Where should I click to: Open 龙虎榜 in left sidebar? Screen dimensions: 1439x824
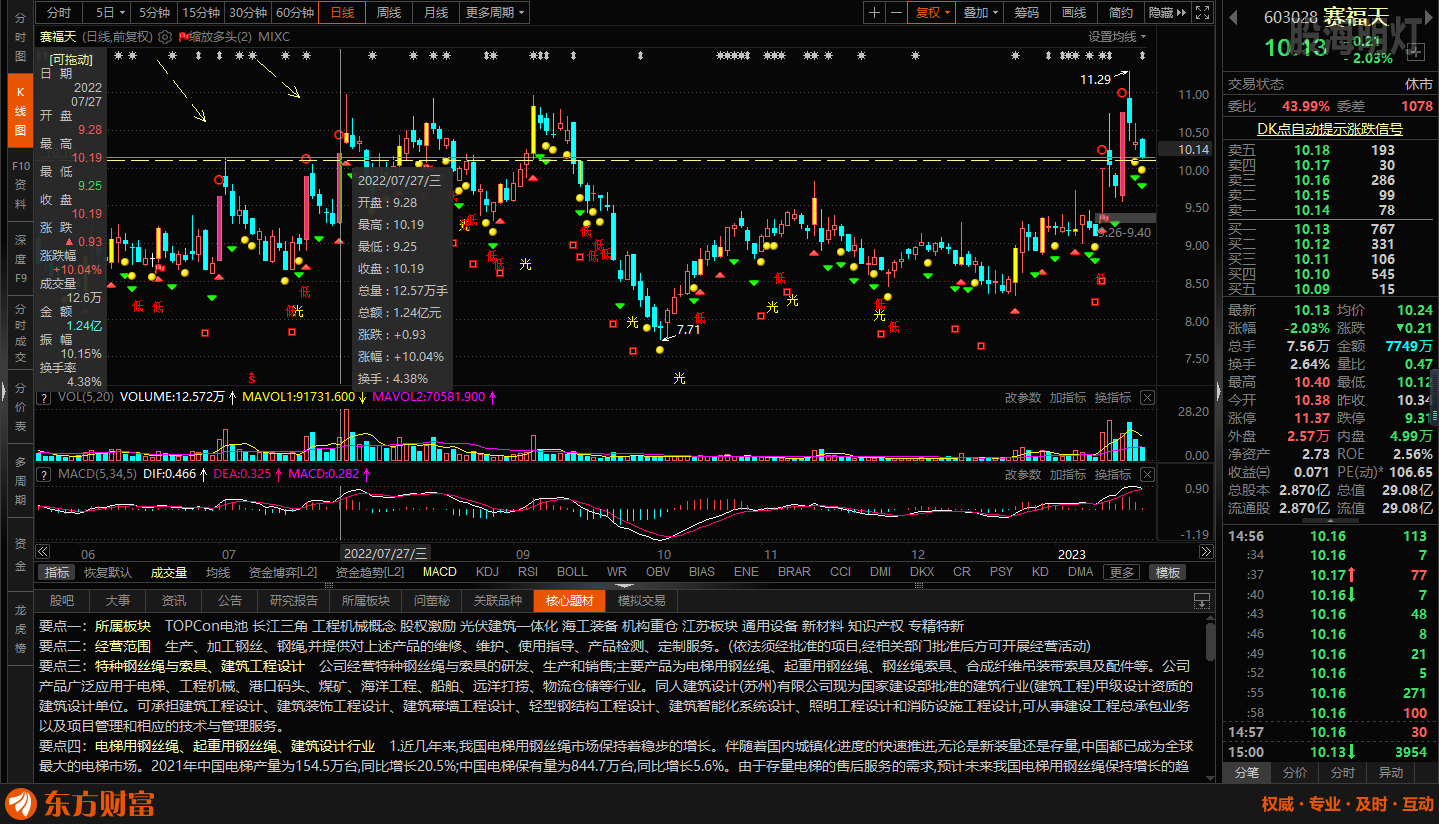(20, 628)
